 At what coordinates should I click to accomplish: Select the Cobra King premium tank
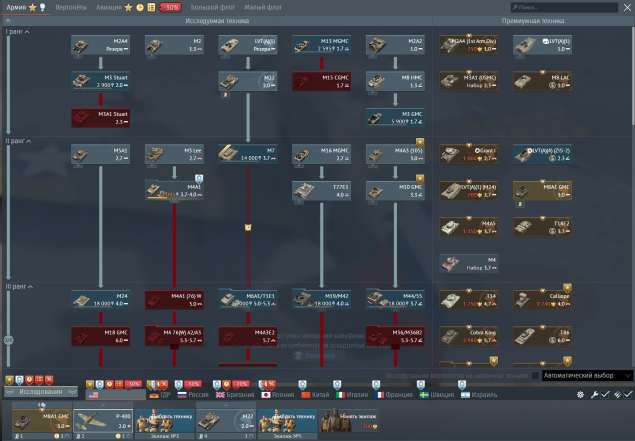(469, 337)
